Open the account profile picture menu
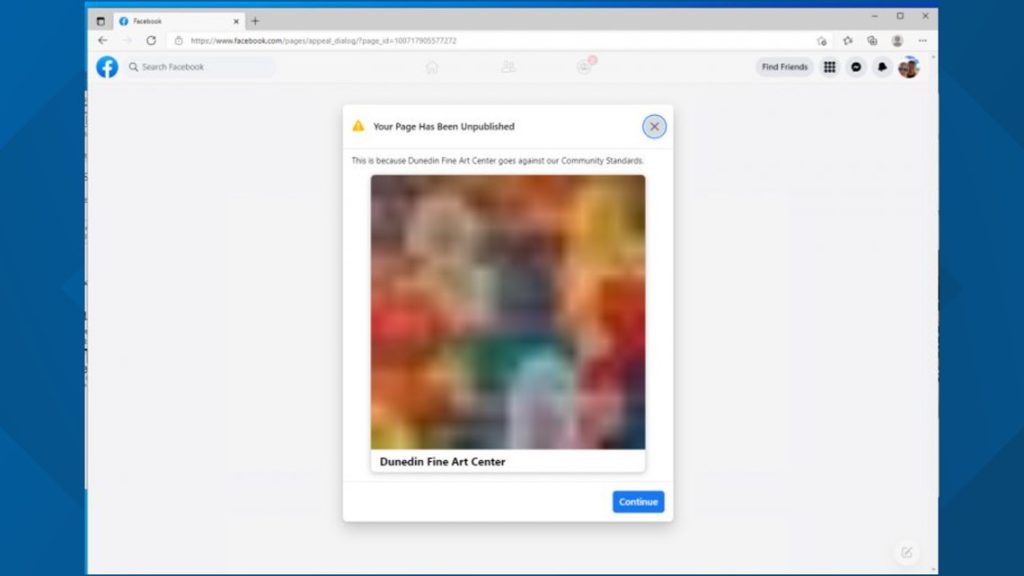This screenshot has width=1024, height=576. pos(908,67)
